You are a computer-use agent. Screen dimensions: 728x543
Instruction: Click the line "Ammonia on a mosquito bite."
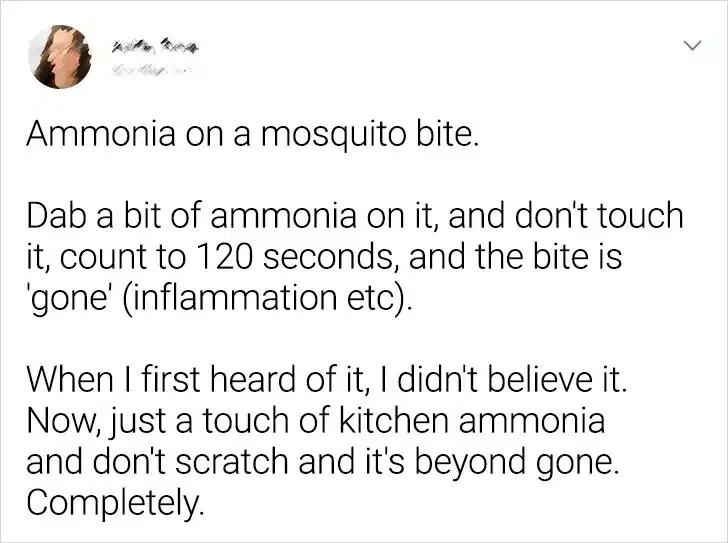(252, 135)
